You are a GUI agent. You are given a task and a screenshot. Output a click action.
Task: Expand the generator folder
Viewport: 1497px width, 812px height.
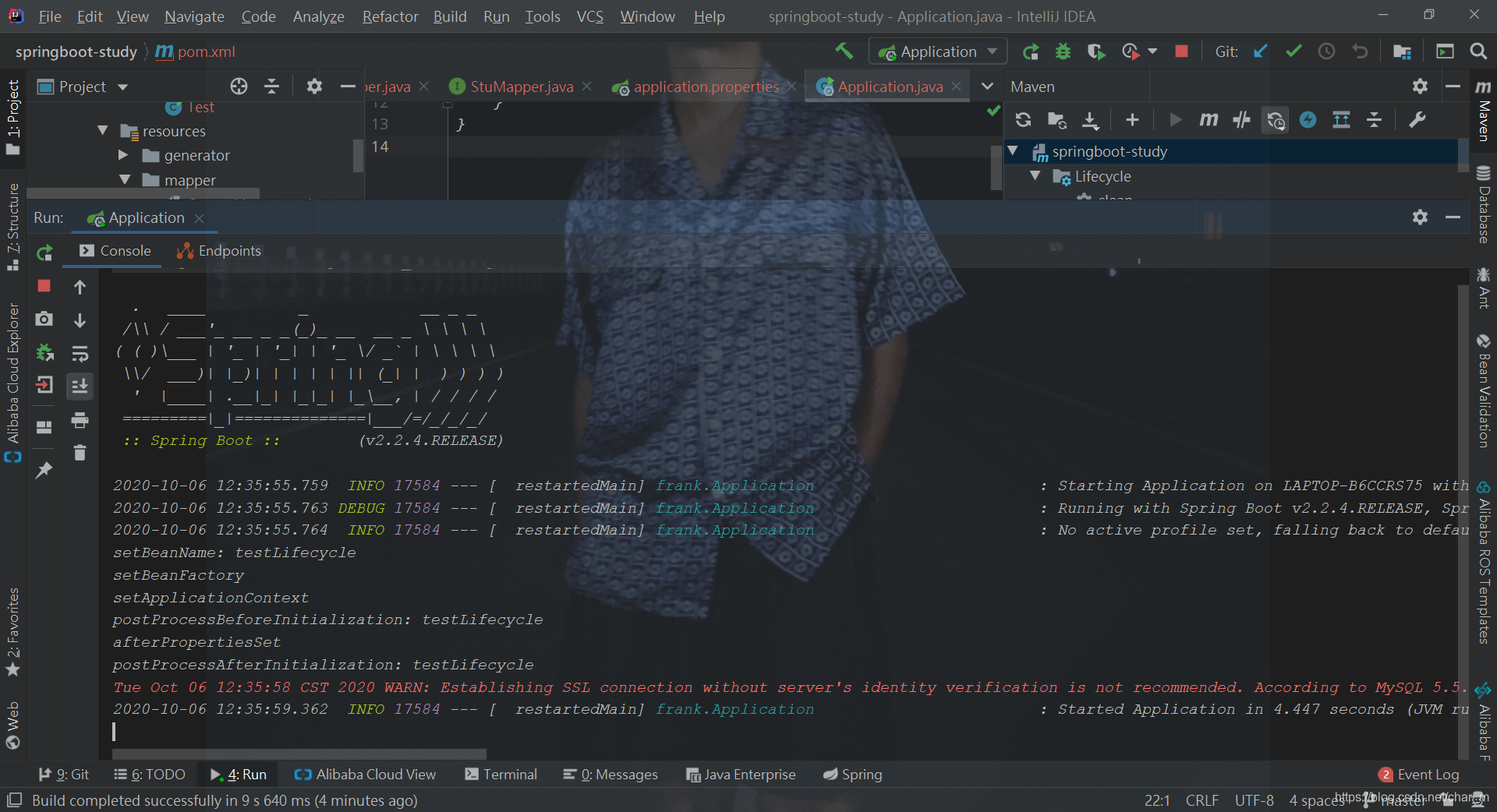[x=123, y=155]
